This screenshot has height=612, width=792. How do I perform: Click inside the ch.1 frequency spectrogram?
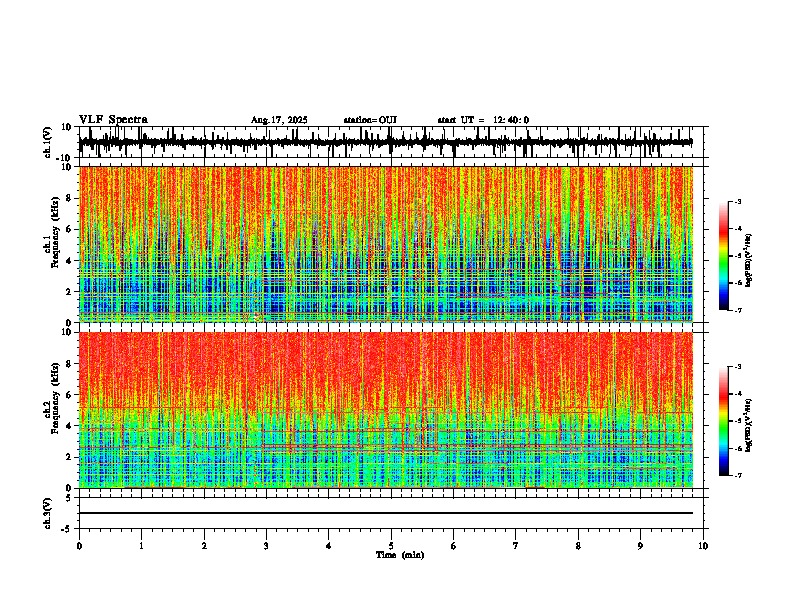(x=386, y=244)
